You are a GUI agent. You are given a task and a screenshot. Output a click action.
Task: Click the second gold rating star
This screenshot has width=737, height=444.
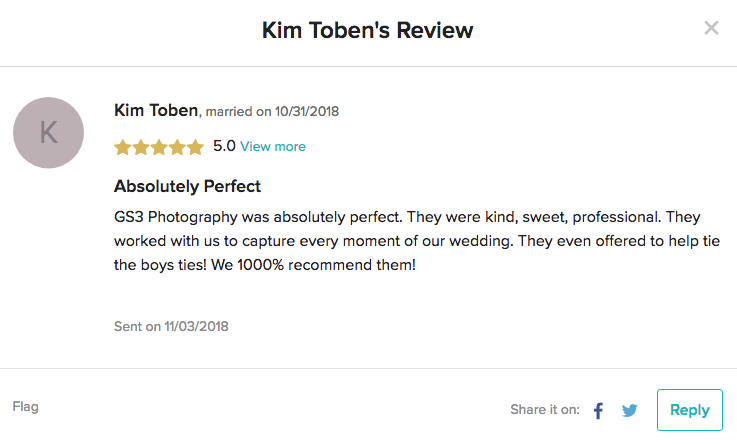(141, 147)
